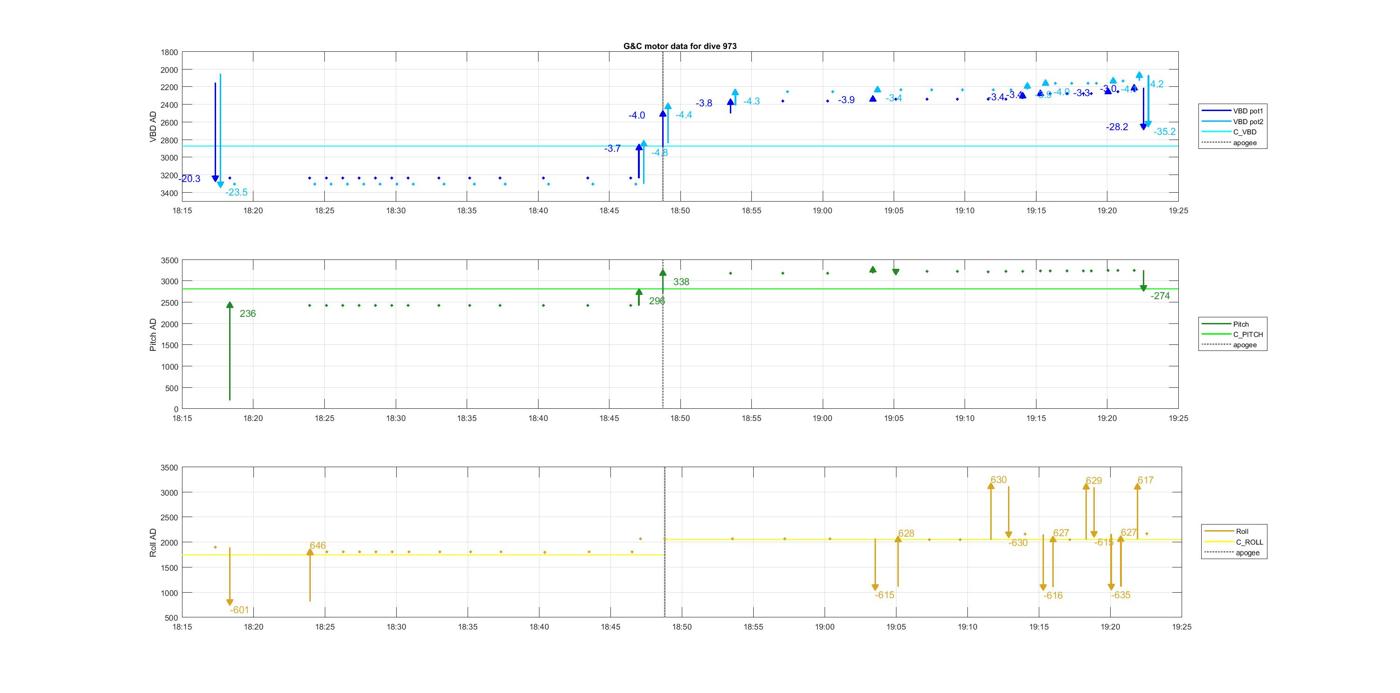1400x693 pixels.
Task: Click the title 'G&C motor data for dive 973'
Action: coord(680,46)
